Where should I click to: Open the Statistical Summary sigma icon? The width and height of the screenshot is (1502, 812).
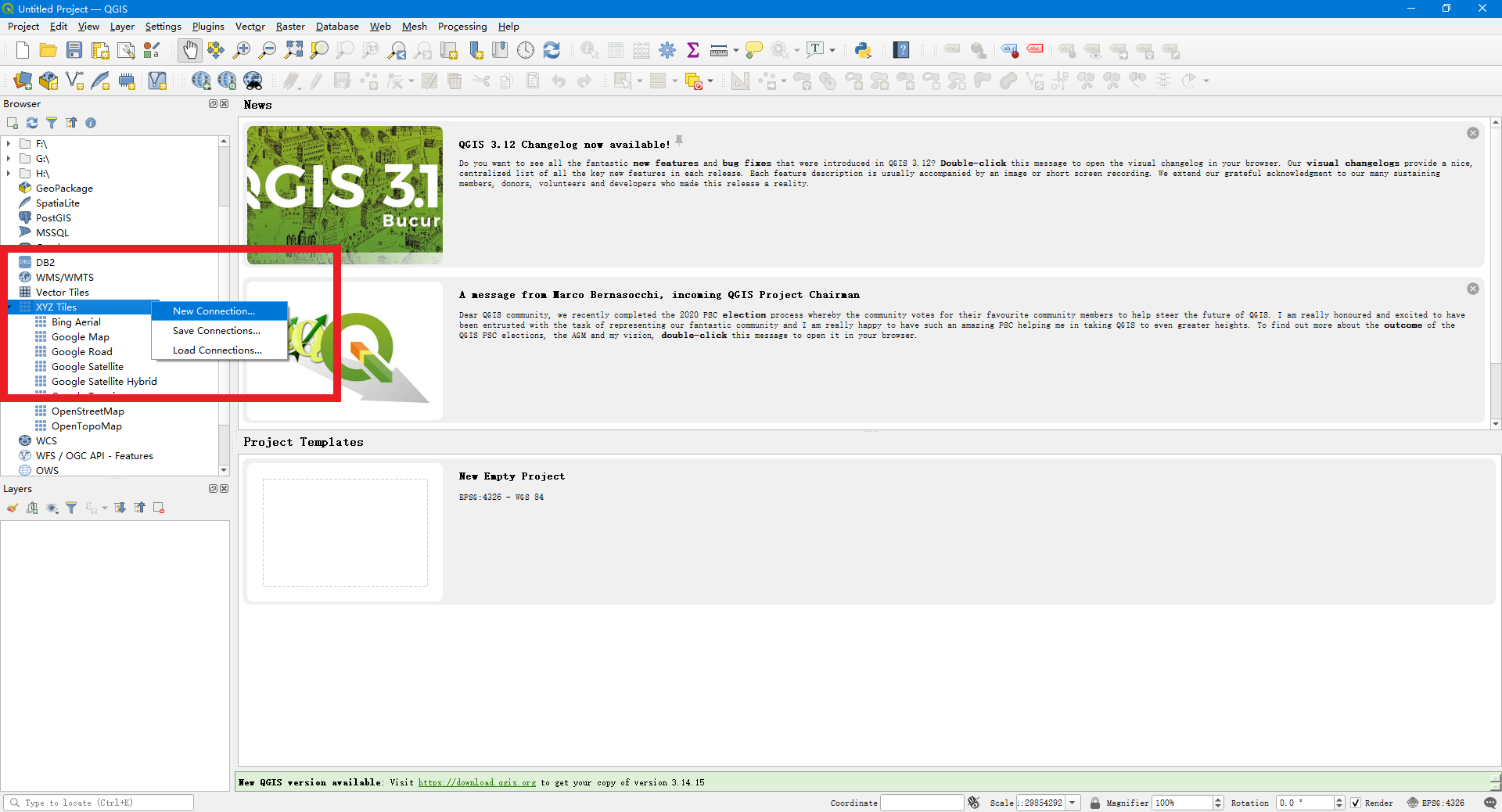(692, 51)
